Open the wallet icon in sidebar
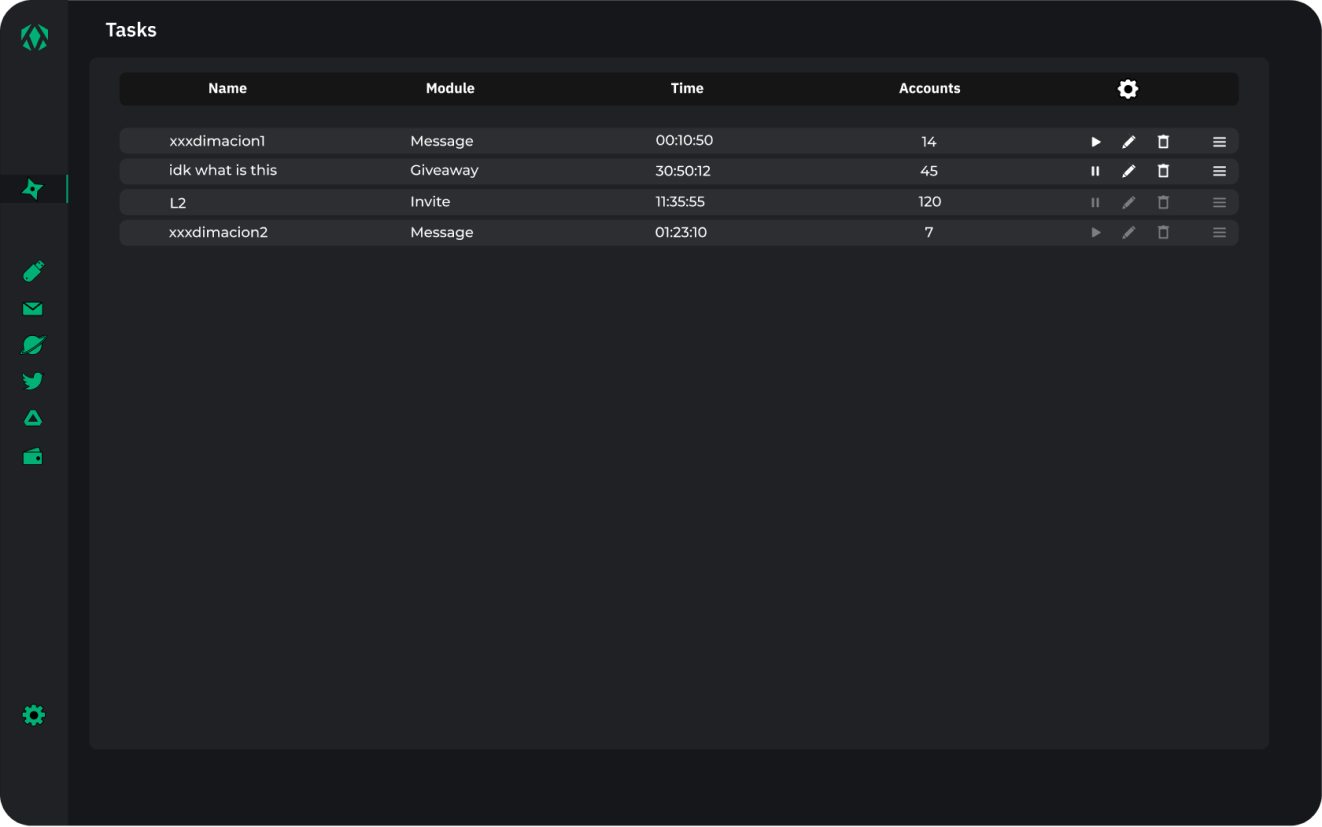Viewport: 1322px width, 827px height. coord(33,457)
